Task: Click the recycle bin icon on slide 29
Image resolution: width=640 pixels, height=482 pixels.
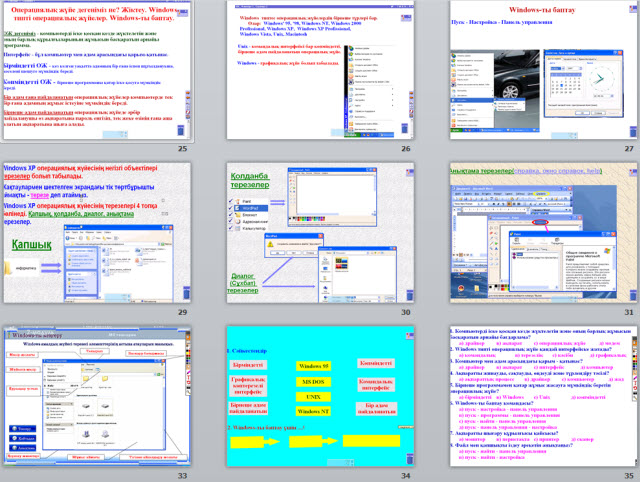Action: tap(186, 292)
